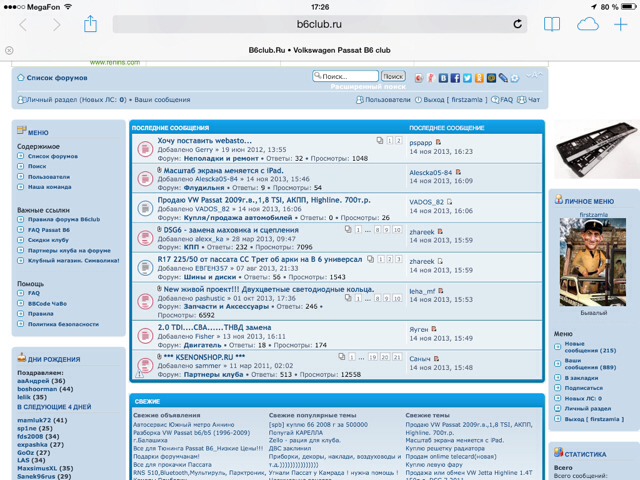The width and height of the screenshot is (640, 480).
Task: Close the B6club.Ru tab
Action: point(9,50)
